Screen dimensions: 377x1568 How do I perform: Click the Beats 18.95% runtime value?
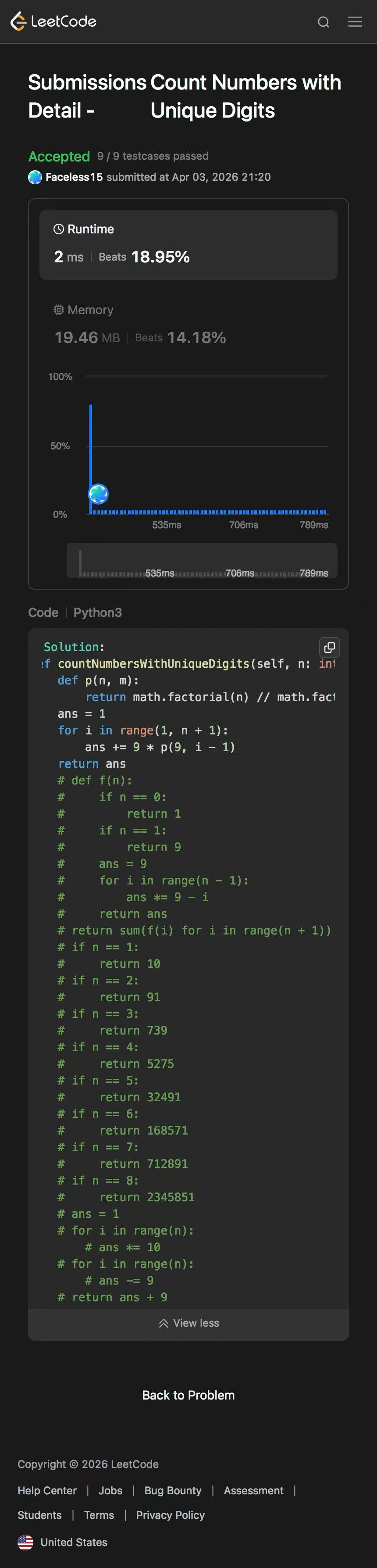point(144,257)
